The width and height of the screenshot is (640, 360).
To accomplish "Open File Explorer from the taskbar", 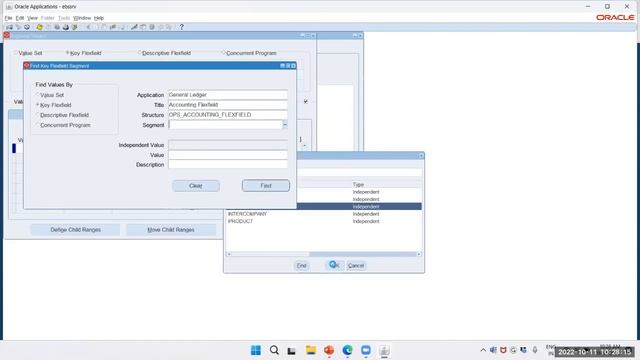I will pyautogui.click(x=311, y=350).
